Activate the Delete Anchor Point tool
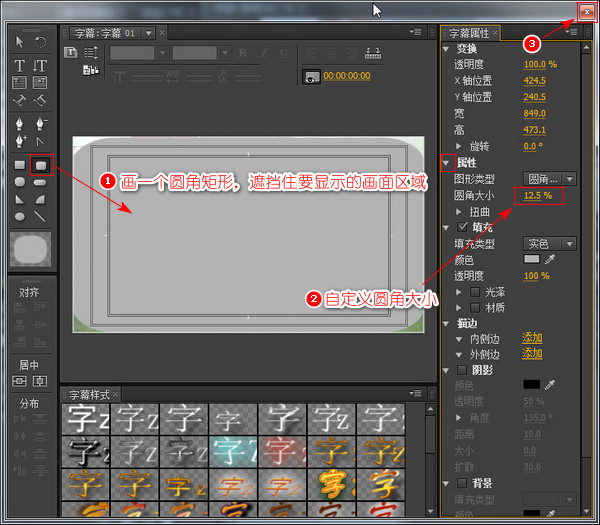The width and height of the screenshot is (600, 525). (x=41, y=123)
